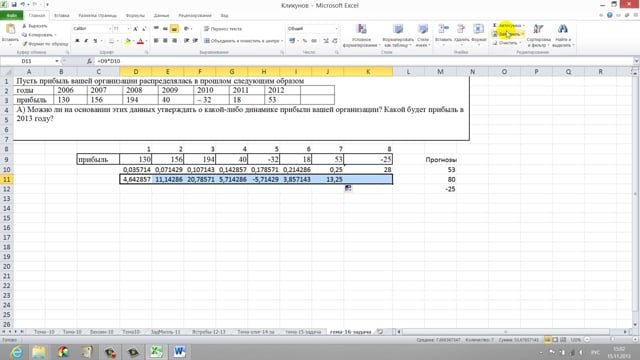Click the Cut (Вырезать) scissors button
Image resolution: width=640 pixels, height=360 pixels.
(35, 26)
